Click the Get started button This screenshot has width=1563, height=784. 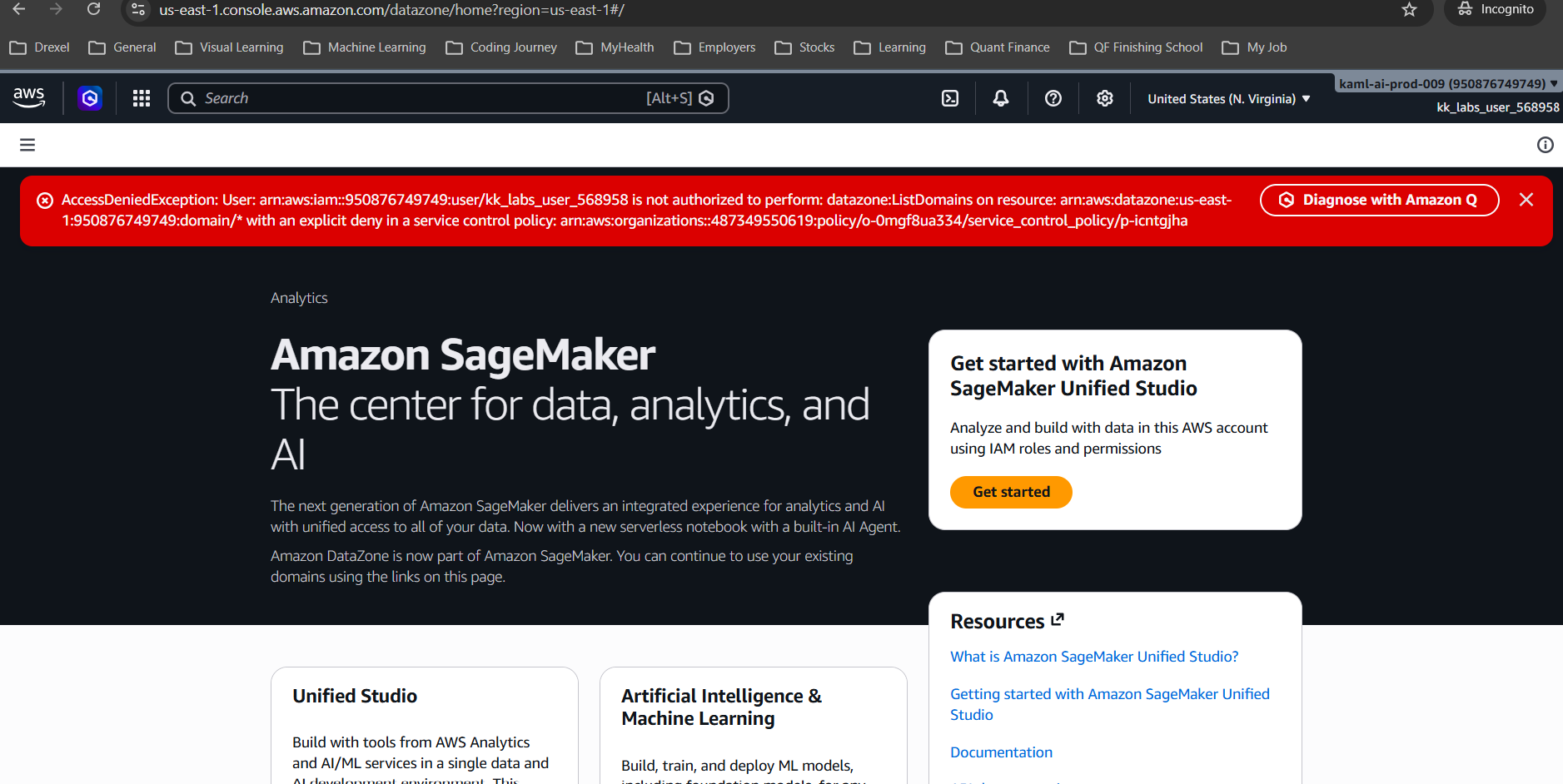(x=1011, y=492)
